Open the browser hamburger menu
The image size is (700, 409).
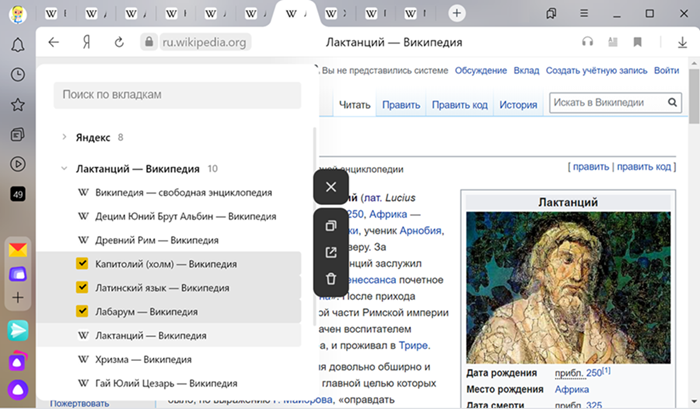tap(583, 13)
